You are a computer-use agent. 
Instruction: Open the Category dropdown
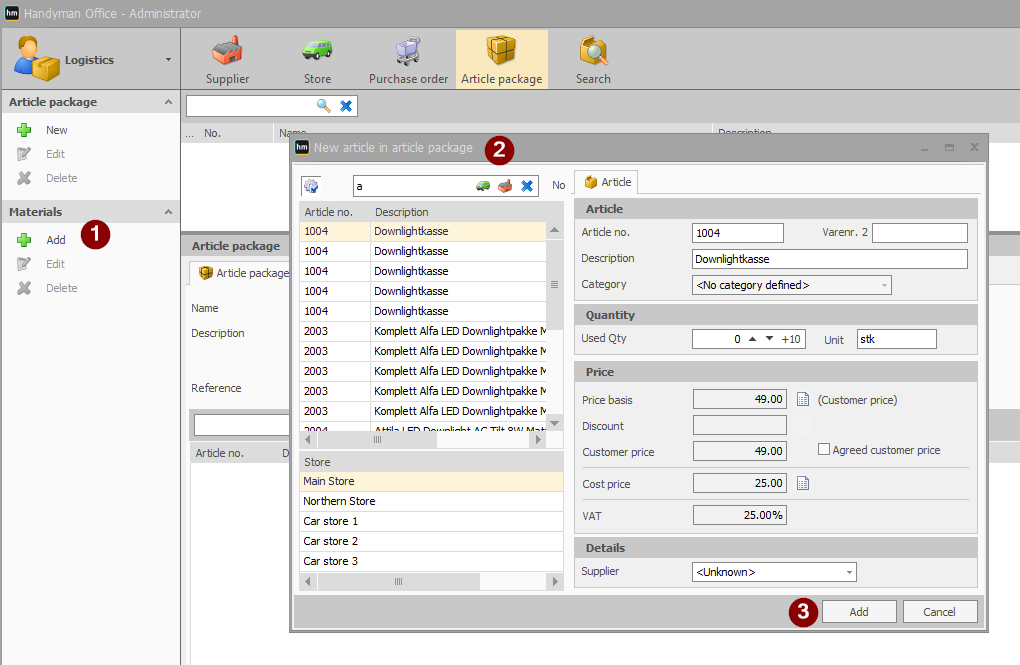tap(884, 285)
